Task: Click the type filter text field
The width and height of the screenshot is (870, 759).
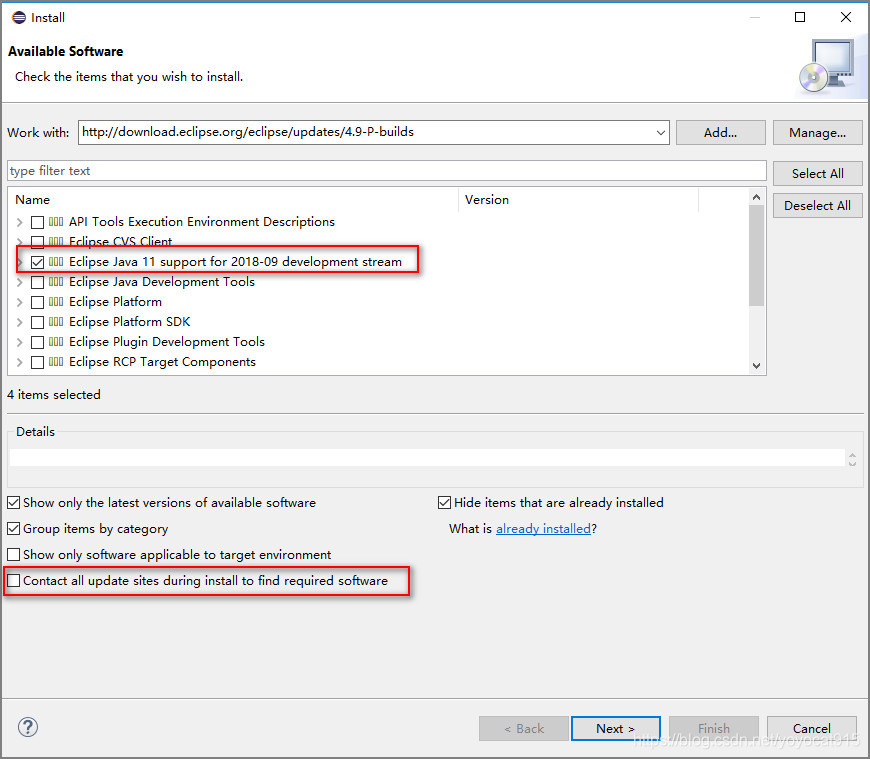Action: coord(387,171)
